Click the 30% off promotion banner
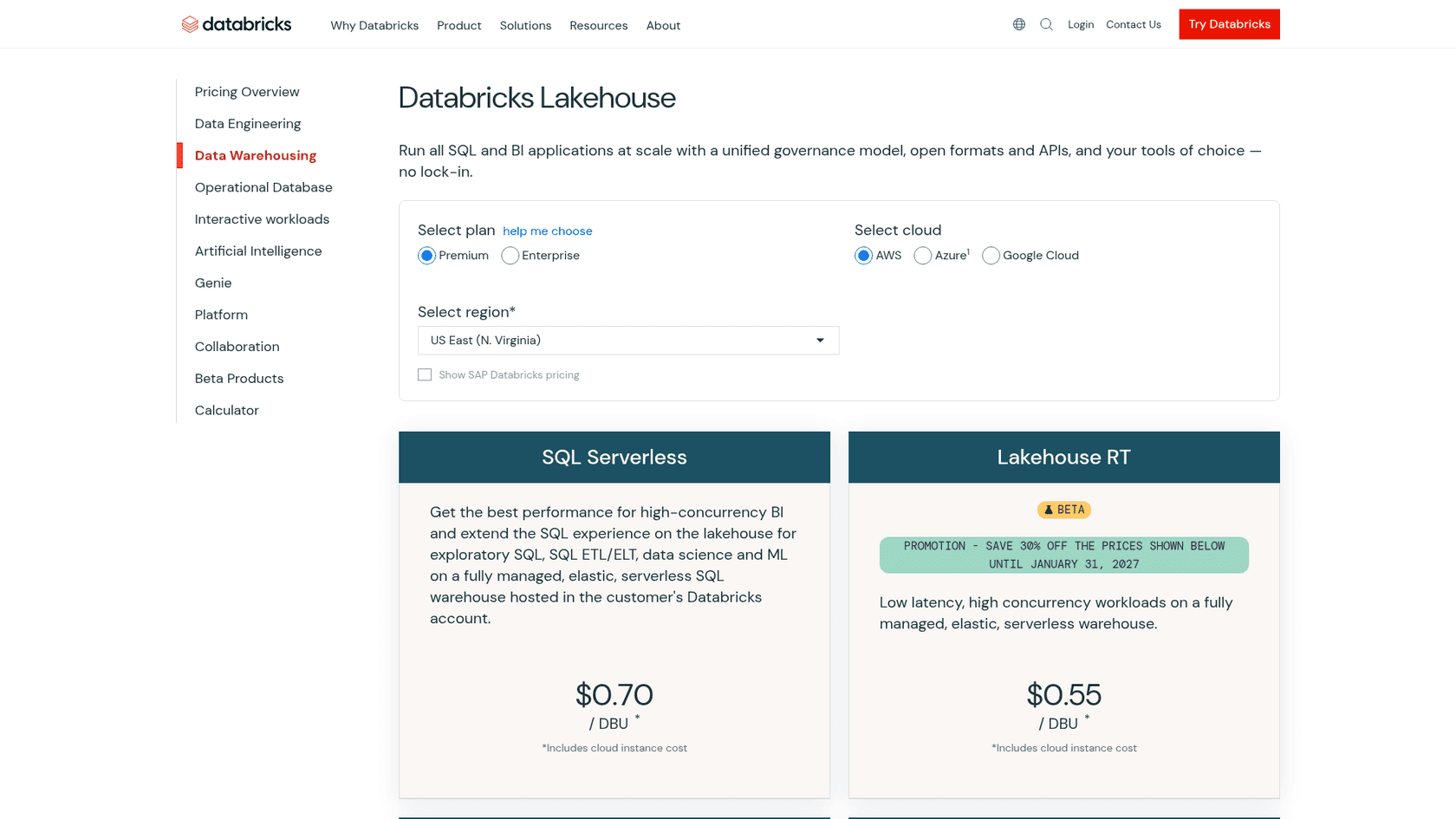The height and width of the screenshot is (819, 1456). pos(1064,555)
